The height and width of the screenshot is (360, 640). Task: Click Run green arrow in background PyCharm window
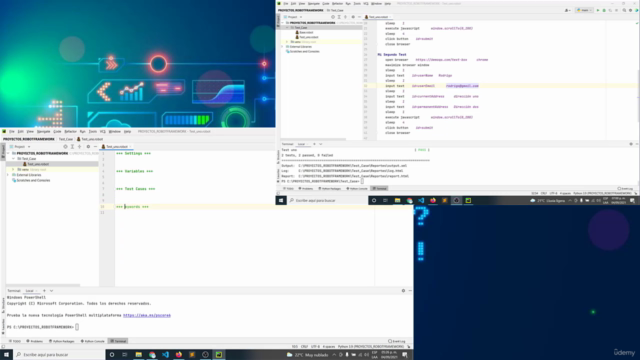(598, 10)
